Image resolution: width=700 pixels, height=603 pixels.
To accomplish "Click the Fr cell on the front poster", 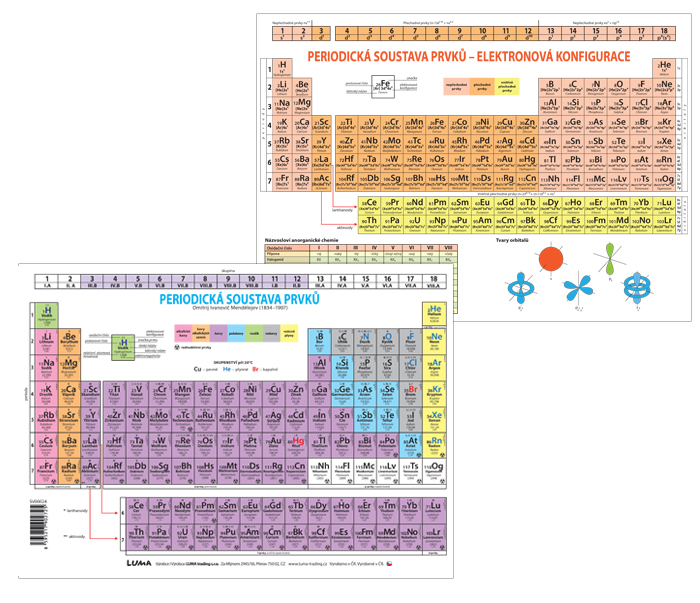I will (46, 471).
